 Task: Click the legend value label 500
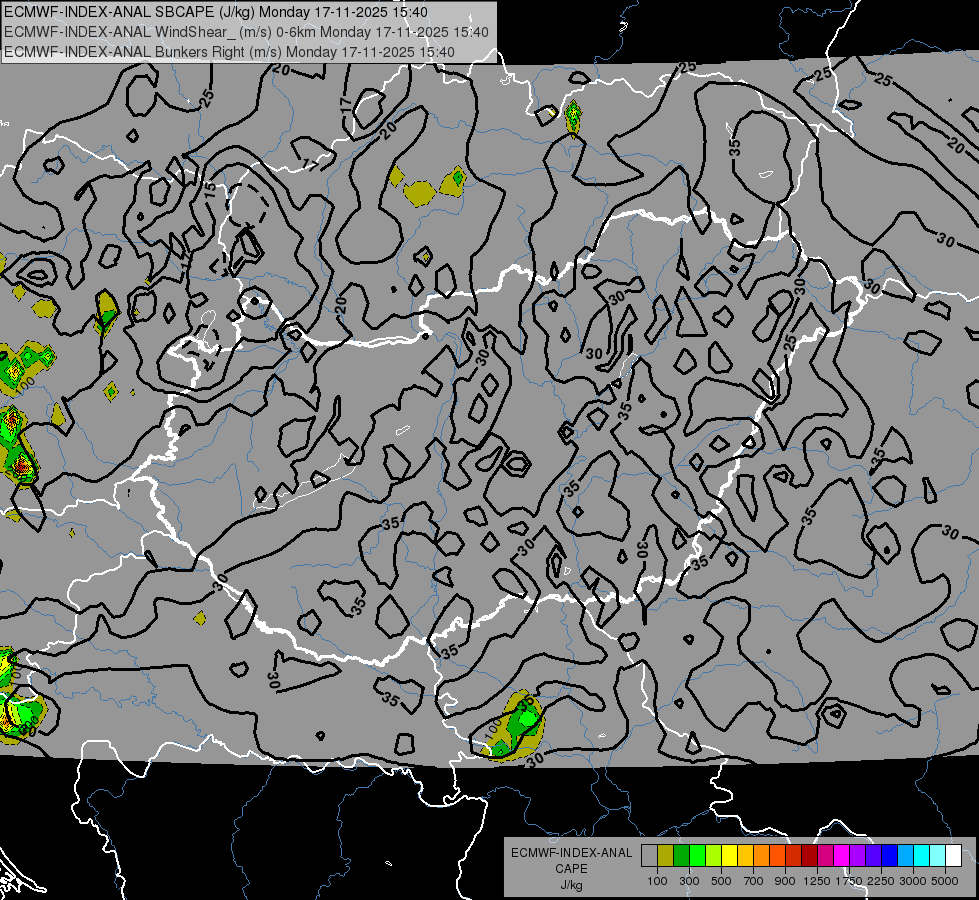[x=721, y=882]
